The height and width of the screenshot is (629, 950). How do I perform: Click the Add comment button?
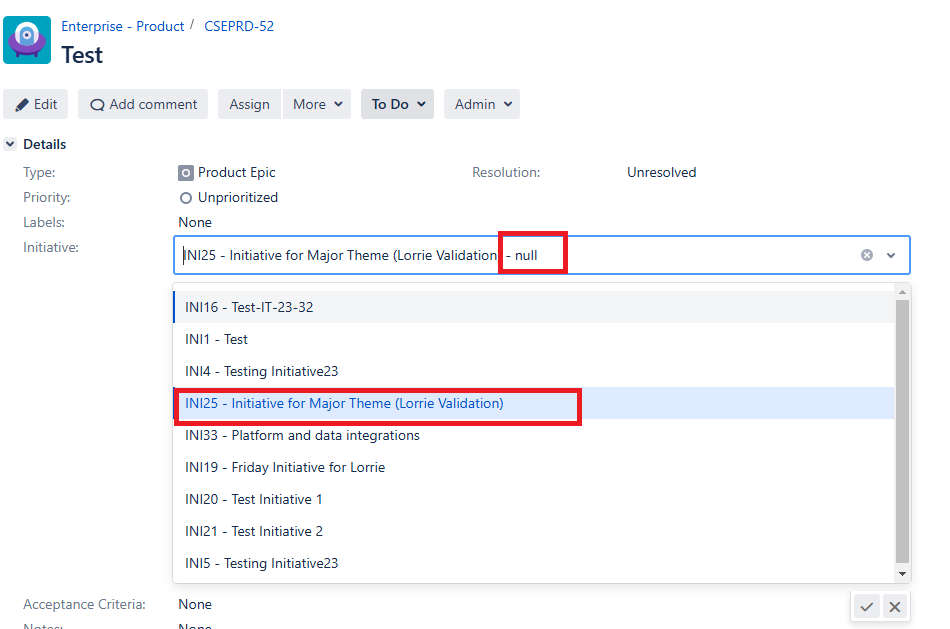143,104
